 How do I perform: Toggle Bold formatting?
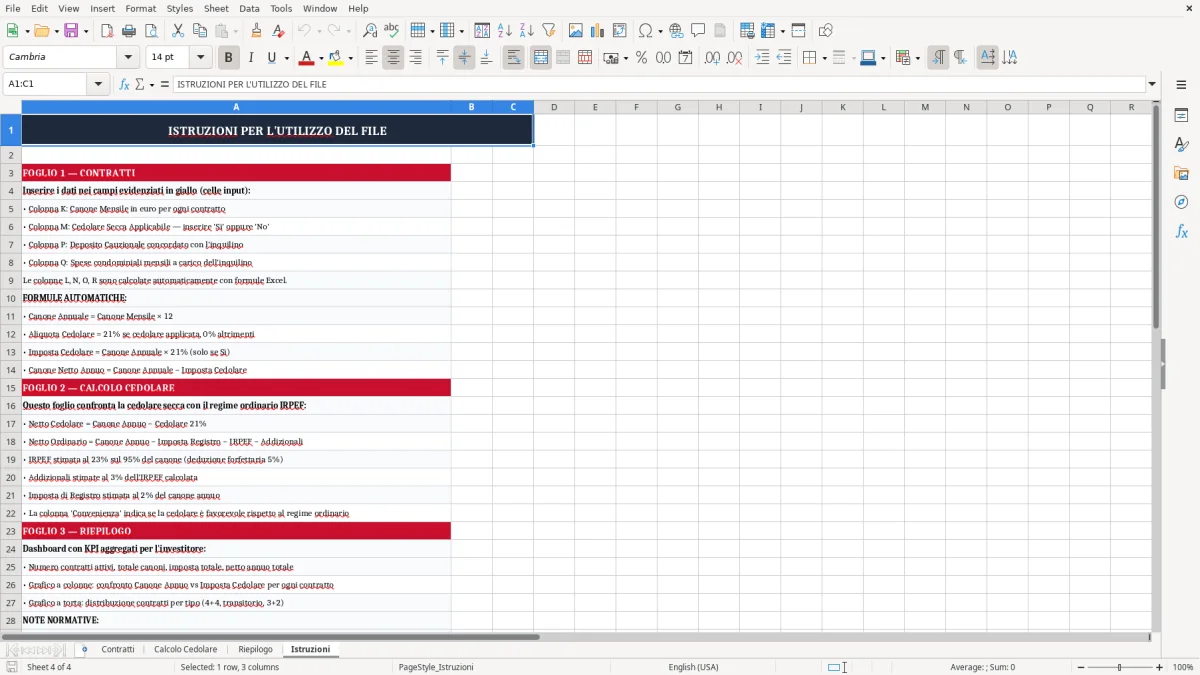(228, 58)
